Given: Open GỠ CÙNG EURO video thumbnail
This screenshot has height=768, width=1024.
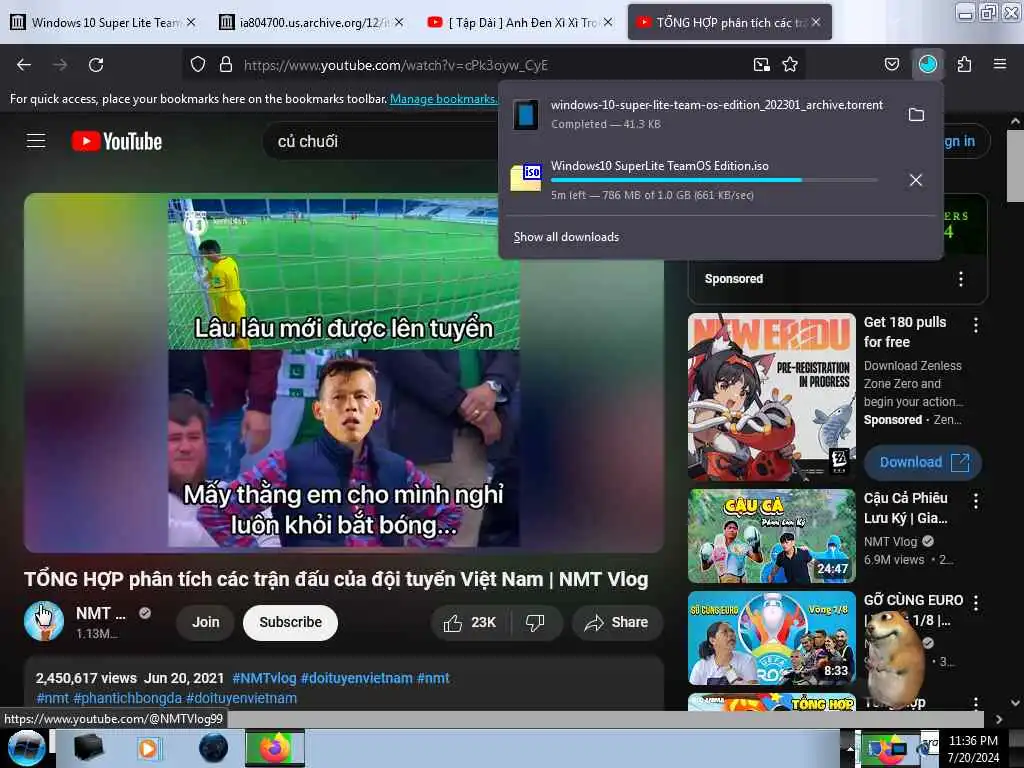Looking at the screenshot, I should (x=772, y=638).
